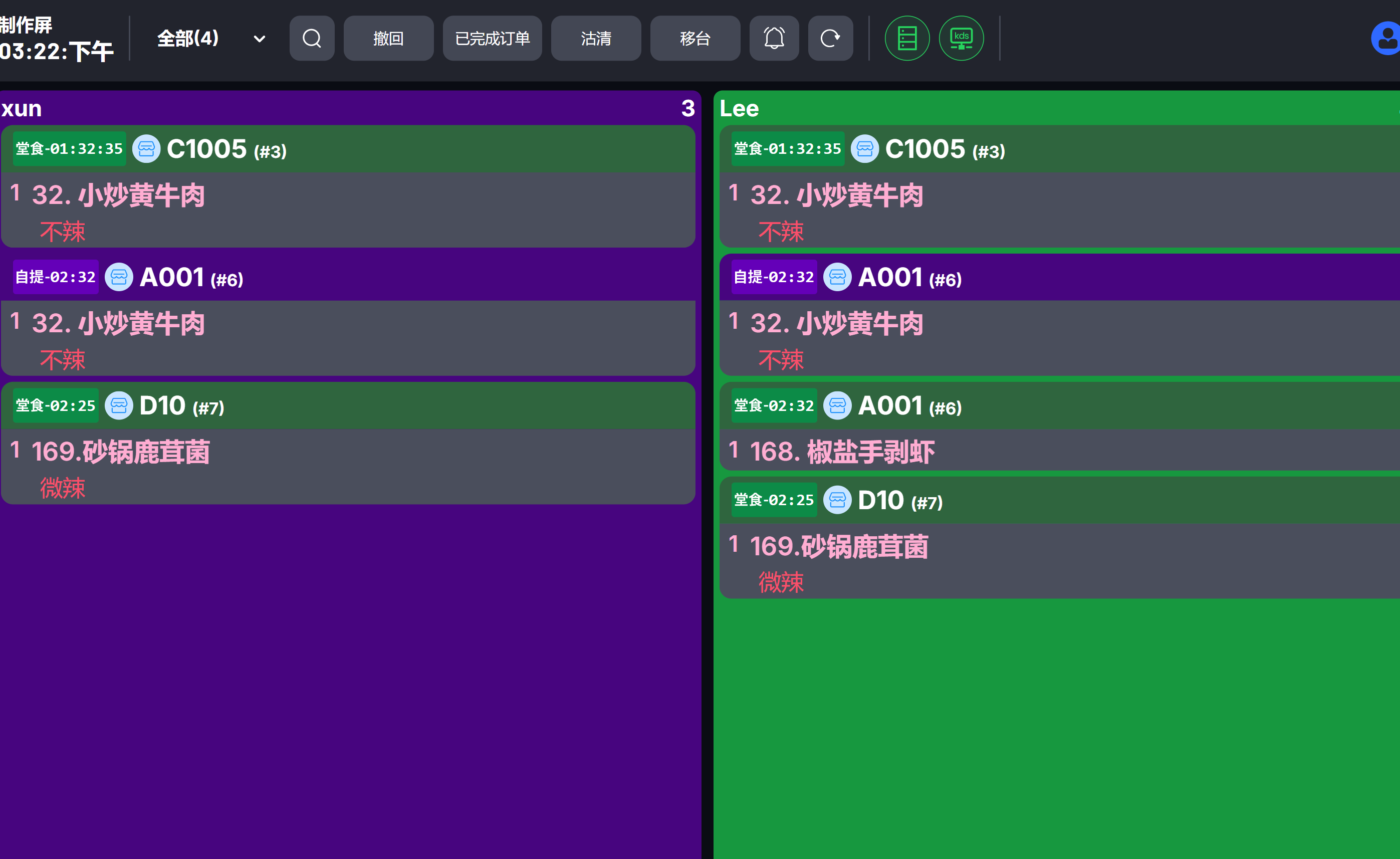
Task: Select xun's A001 (#6) order header
Action: (x=348, y=277)
